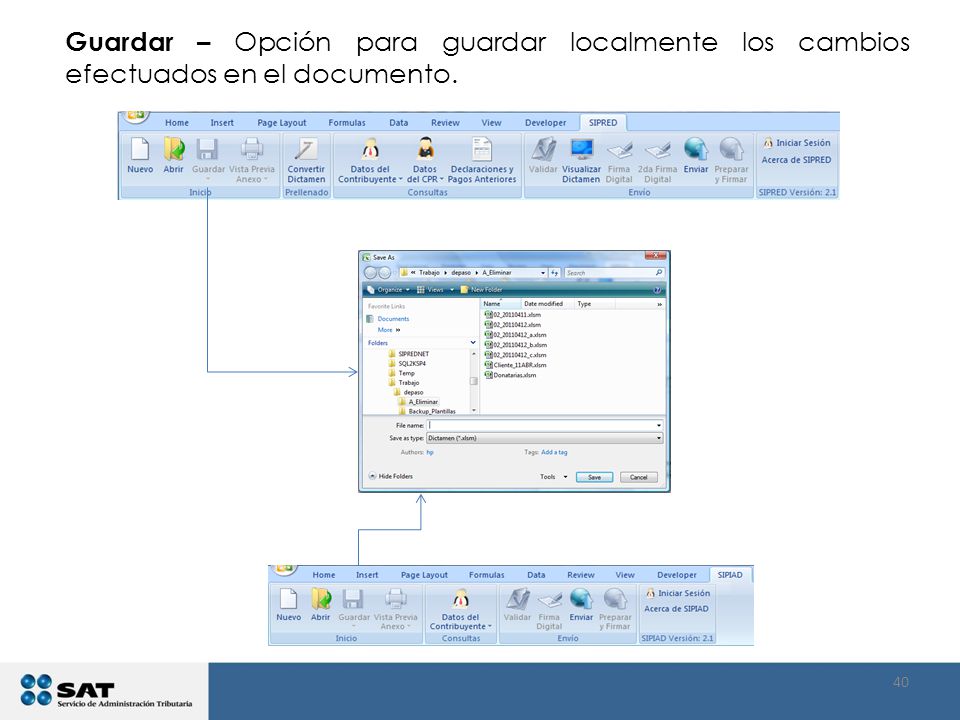Viewport: 960px width, 720px height.
Task: Open Save as type dropdown
Action: pos(544,438)
